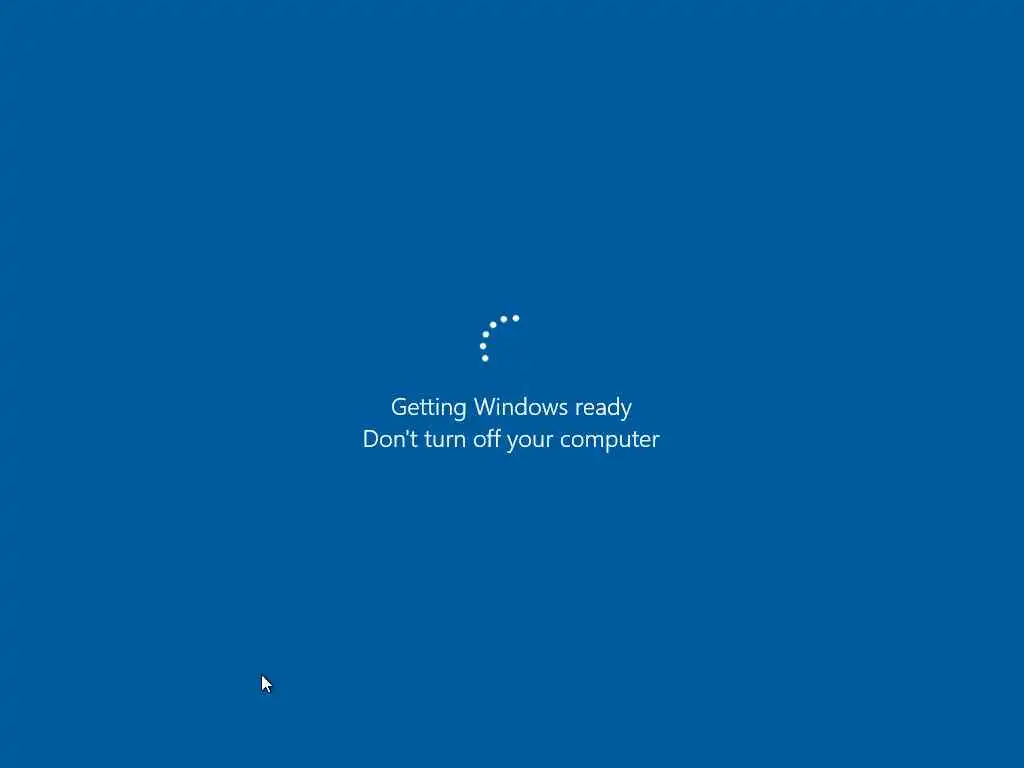Click the fourth spinner dot from the right

click(486, 334)
